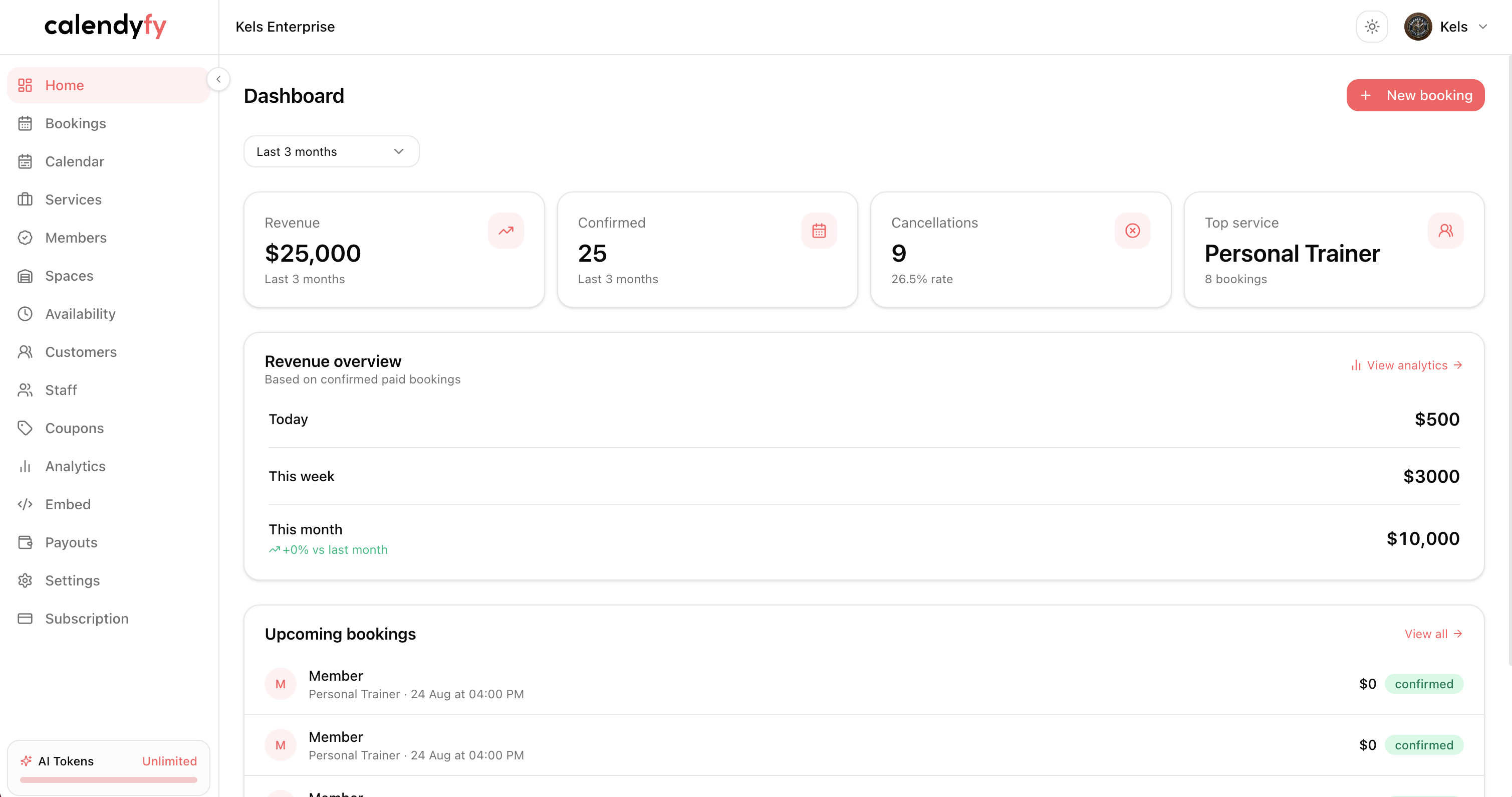This screenshot has height=797, width=1512.
Task: Click the Confirmed calendar icon on card
Action: 819,231
